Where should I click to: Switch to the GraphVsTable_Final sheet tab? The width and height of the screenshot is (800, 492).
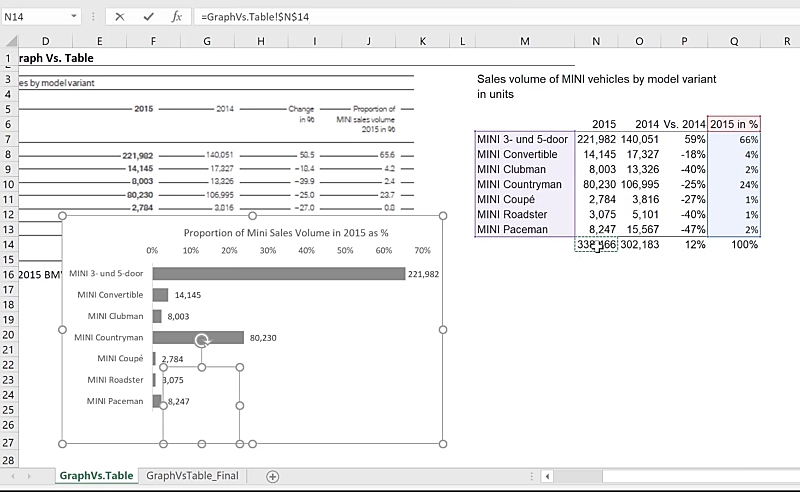[192, 476]
